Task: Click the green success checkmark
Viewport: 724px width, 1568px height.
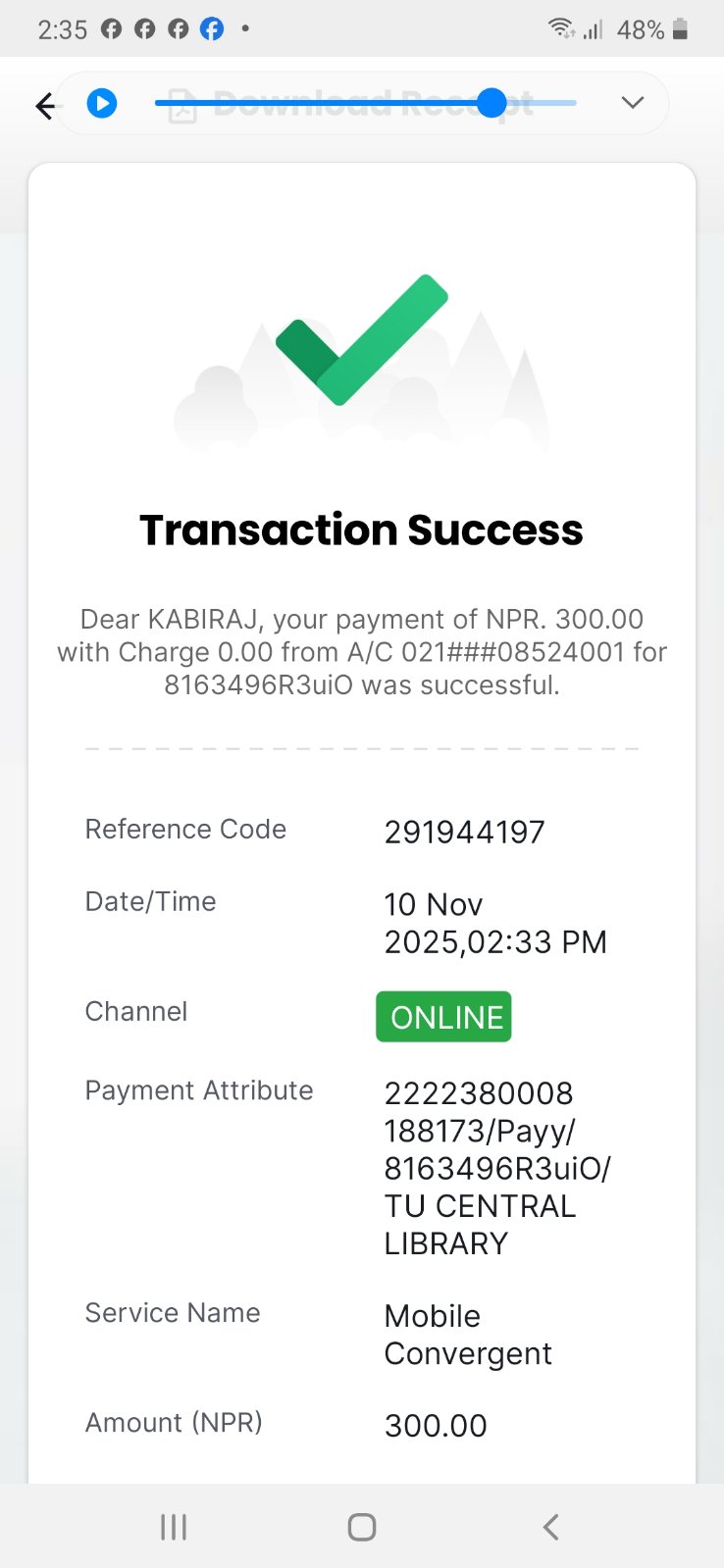Action: click(362, 339)
